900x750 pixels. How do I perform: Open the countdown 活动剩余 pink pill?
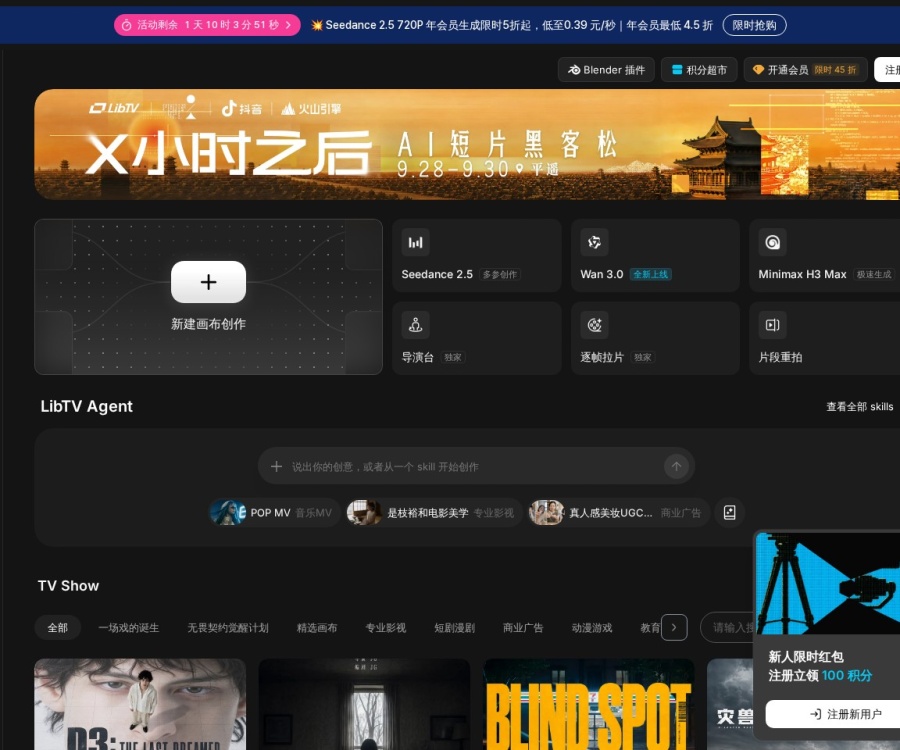point(207,25)
